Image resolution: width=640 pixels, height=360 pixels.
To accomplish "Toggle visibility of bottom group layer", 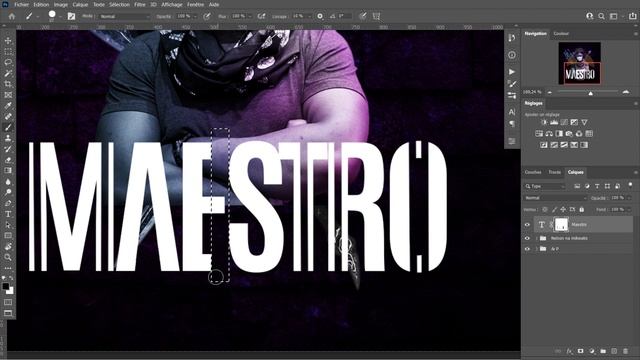I will tap(527, 249).
